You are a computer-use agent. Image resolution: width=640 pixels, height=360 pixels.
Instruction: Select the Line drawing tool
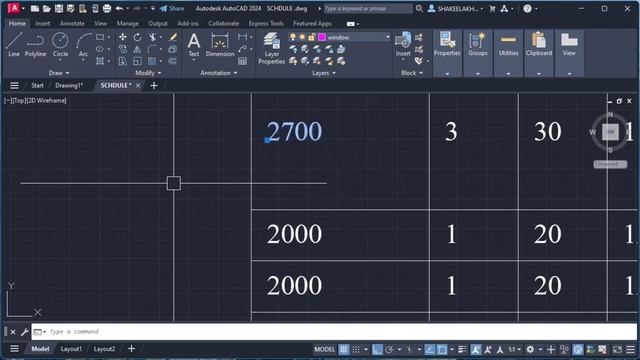[x=13, y=44]
